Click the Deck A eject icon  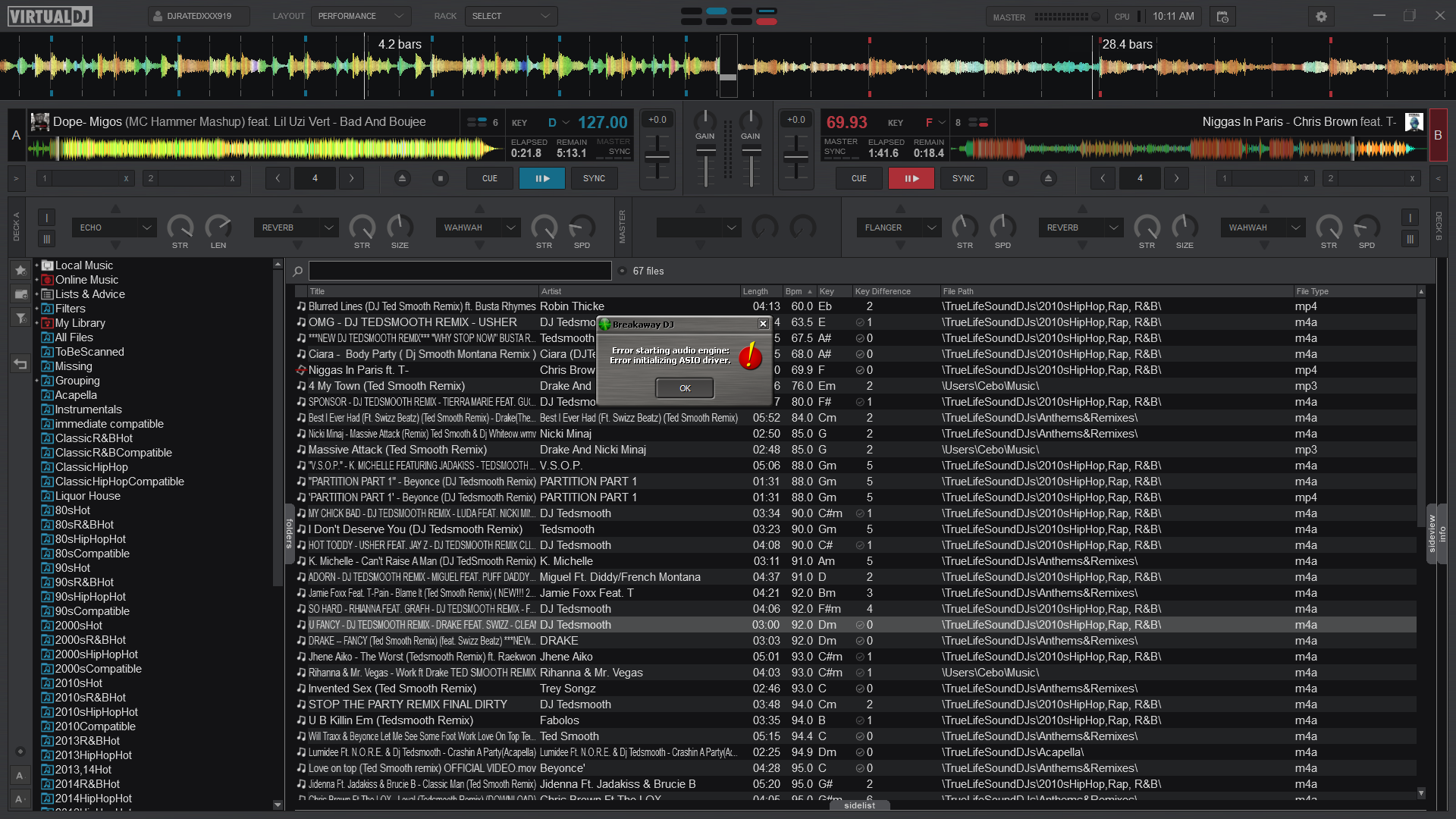[403, 179]
